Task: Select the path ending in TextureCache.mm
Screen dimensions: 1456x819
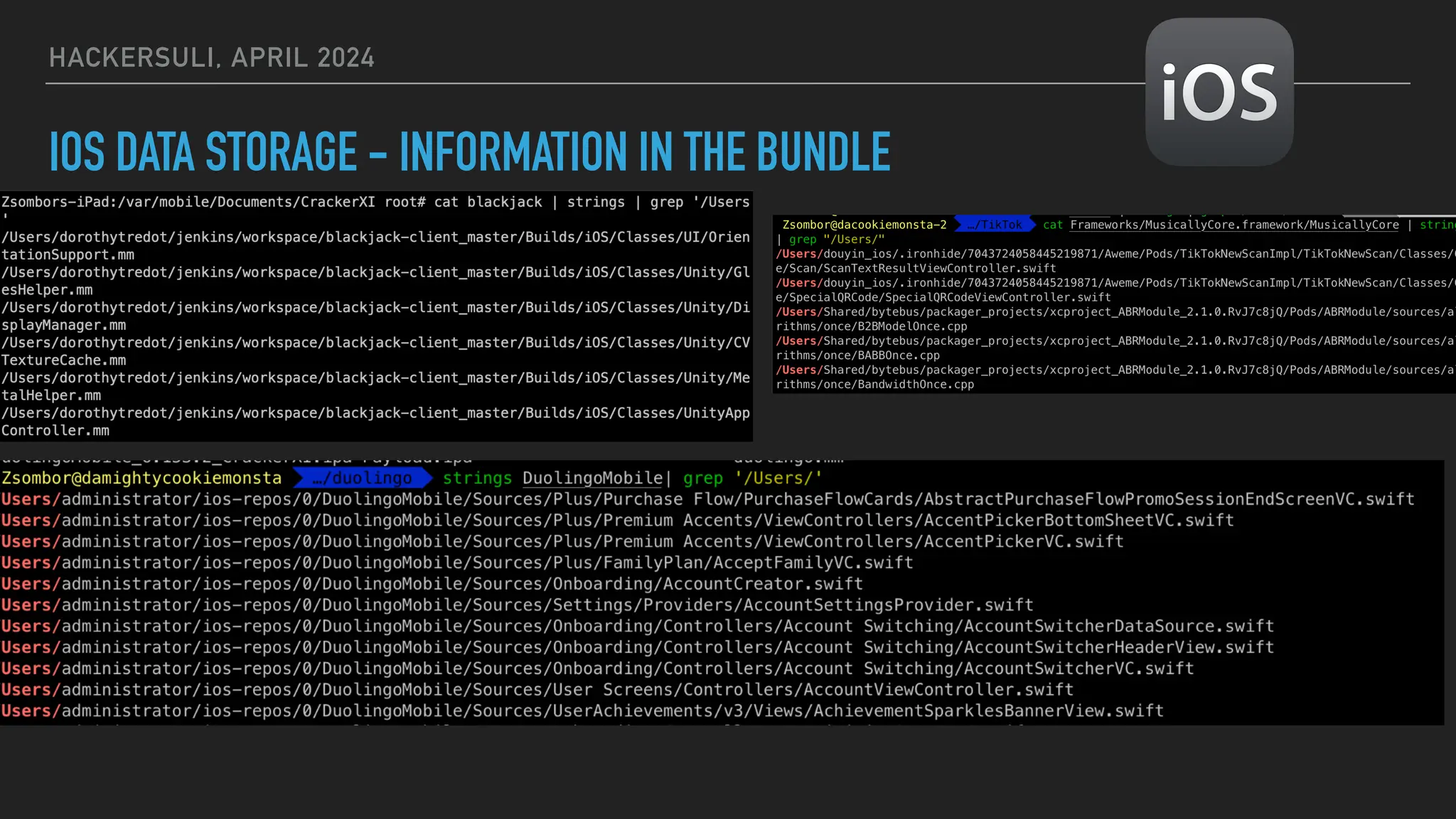Action: coord(375,351)
